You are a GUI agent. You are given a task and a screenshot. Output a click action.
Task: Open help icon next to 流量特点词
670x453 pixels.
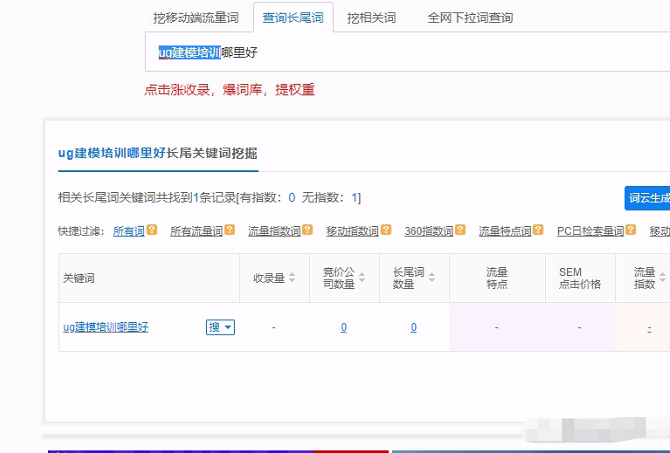point(538,230)
